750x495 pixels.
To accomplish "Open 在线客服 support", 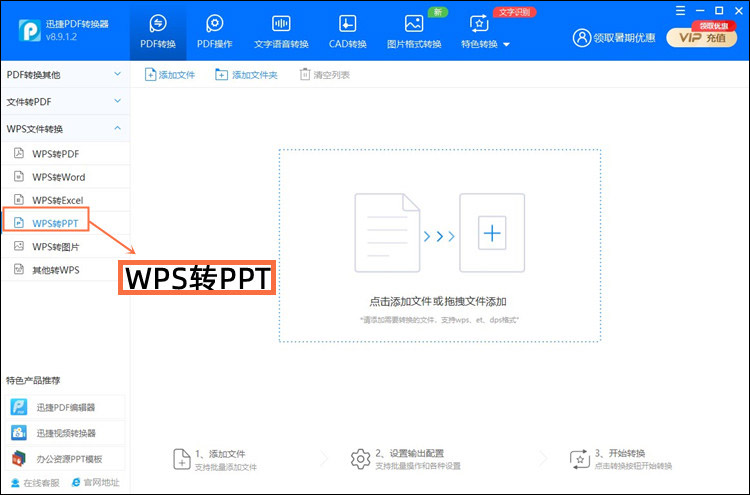I will point(35,483).
